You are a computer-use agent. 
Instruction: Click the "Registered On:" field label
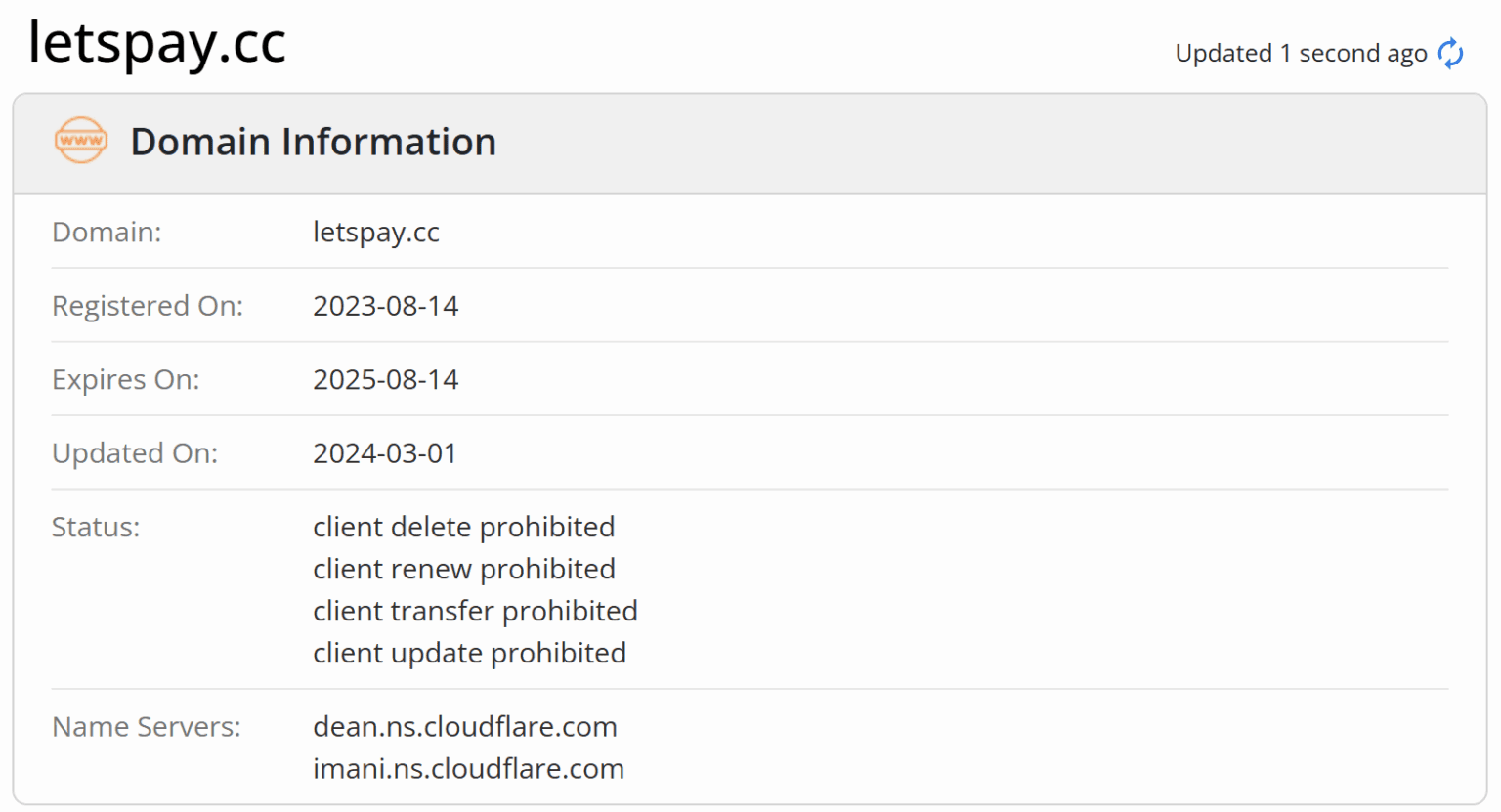click(148, 306)
